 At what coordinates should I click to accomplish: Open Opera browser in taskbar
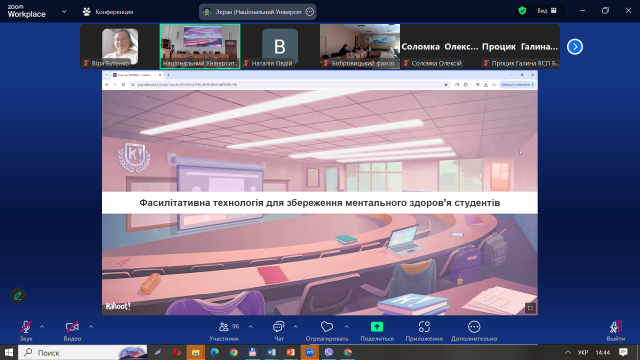tap(176, 352)
